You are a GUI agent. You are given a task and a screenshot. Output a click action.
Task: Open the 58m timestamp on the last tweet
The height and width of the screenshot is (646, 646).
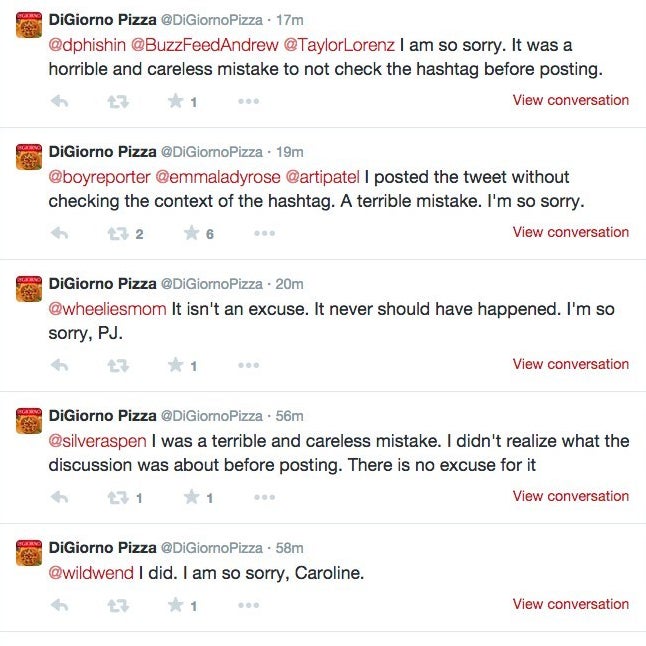289,548
